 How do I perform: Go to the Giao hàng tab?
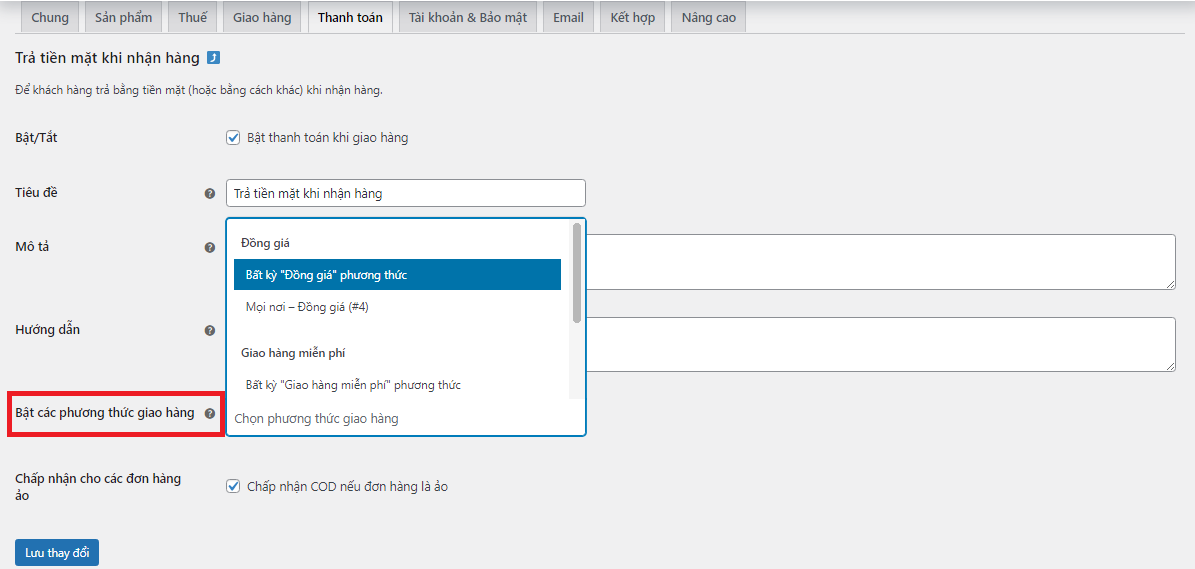coord(262,17)
